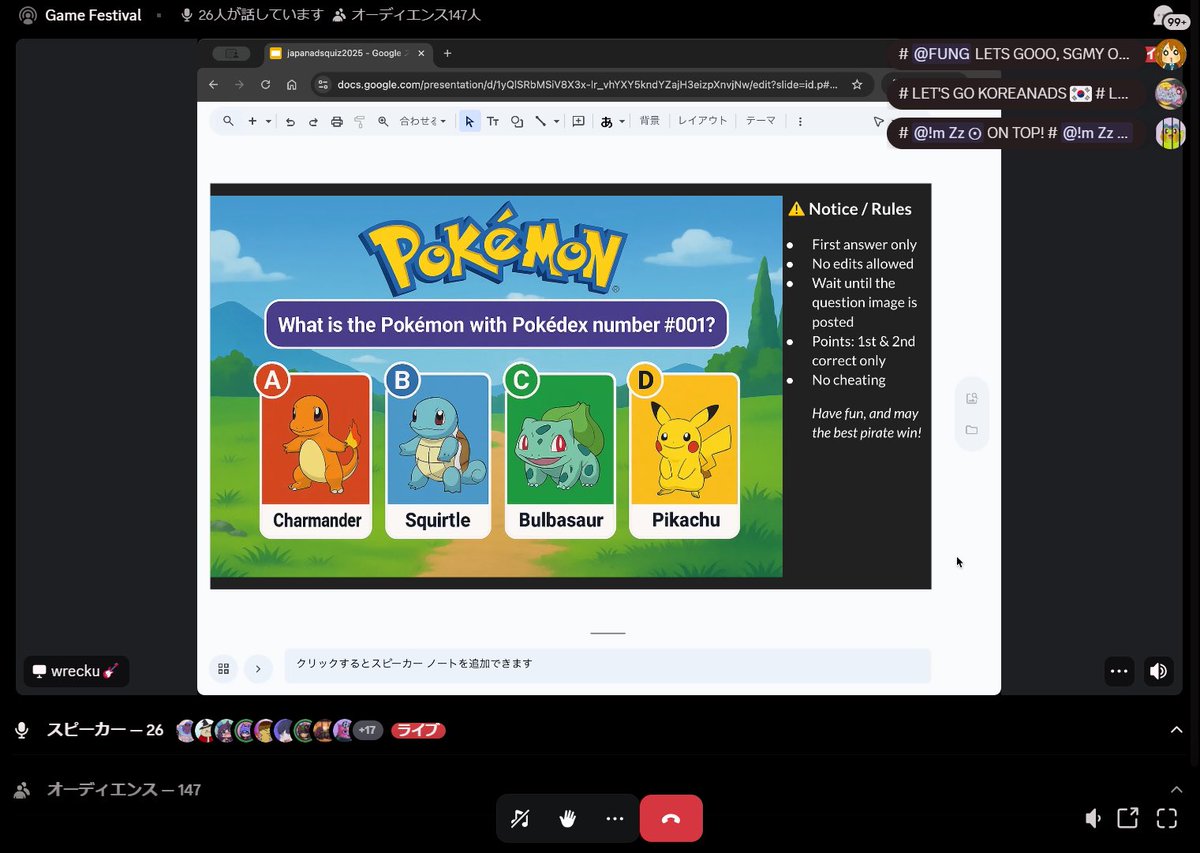Show the +17 more speakers
Image resolution: width=1200 pixels, height=853 pixels.
(x=367, y=730)
